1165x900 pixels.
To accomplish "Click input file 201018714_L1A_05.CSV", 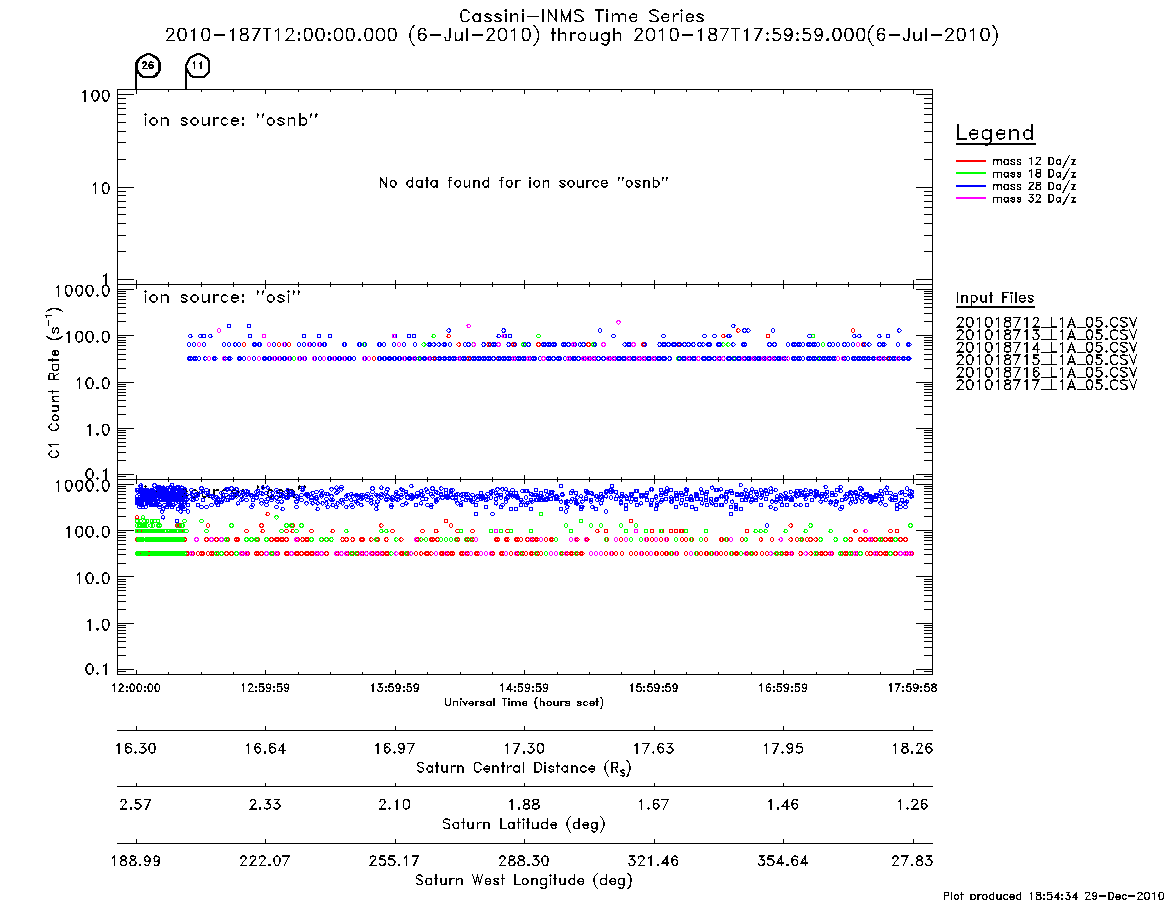I will click(x=1046, y=348).
